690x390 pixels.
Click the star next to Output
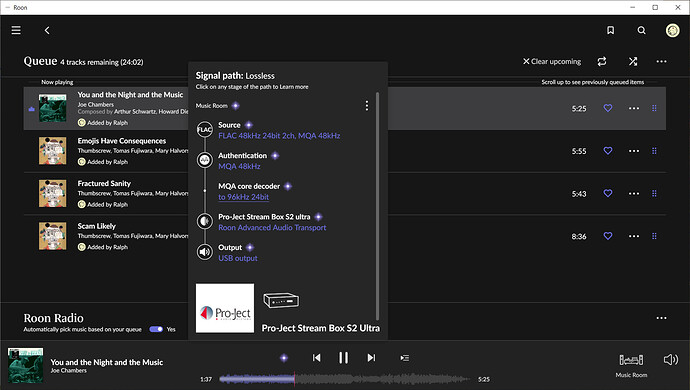pyautogui.click(x=250, y=247)
